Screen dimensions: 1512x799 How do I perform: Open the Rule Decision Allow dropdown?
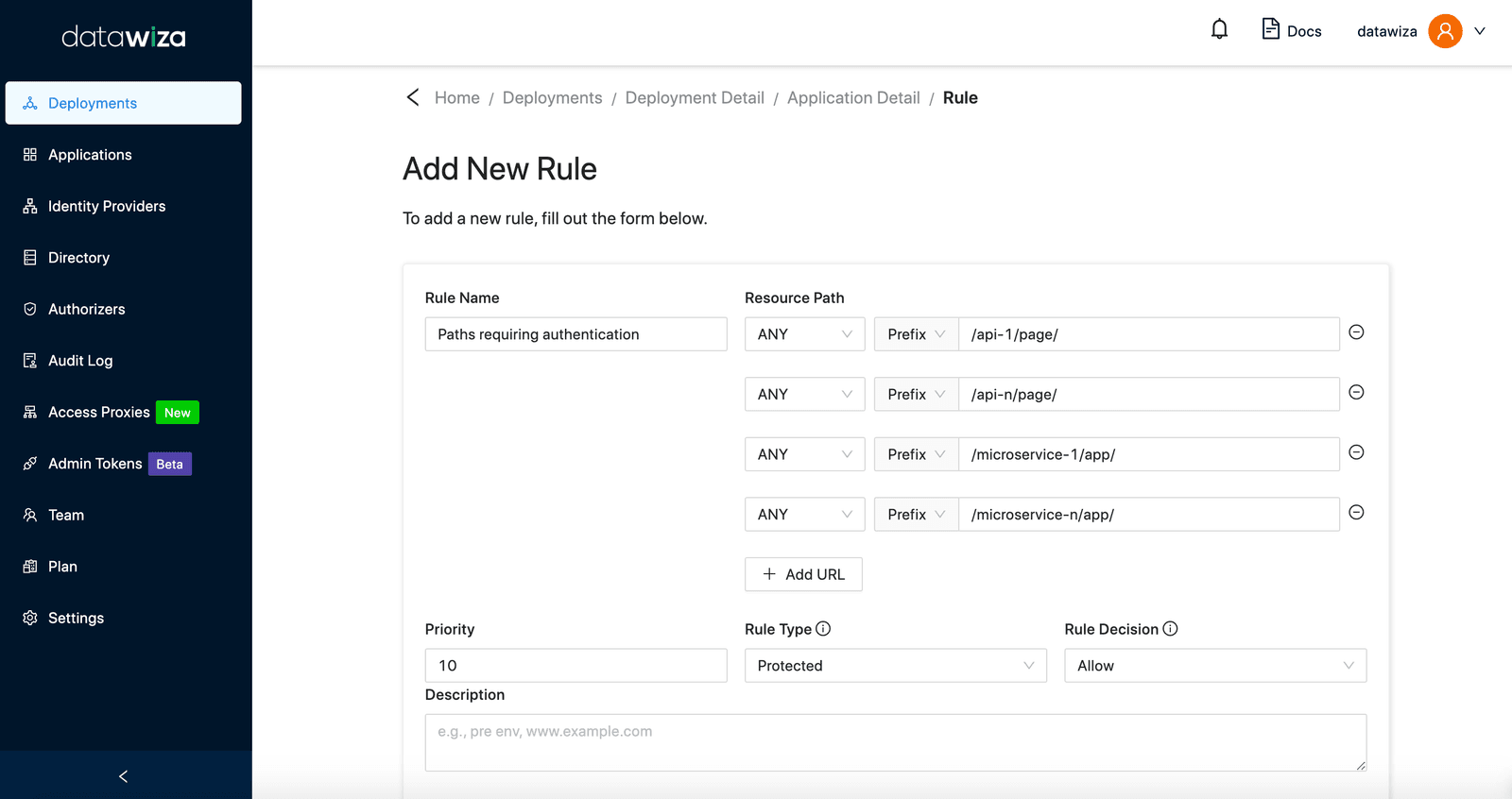pyautogui.click(x=1215, y=666)
